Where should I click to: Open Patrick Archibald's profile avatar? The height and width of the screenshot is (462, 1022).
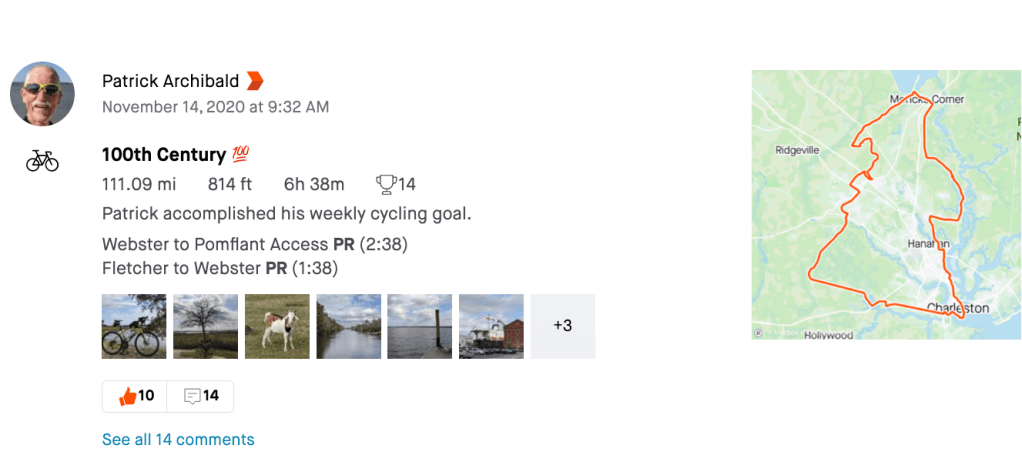click(42, 94)
